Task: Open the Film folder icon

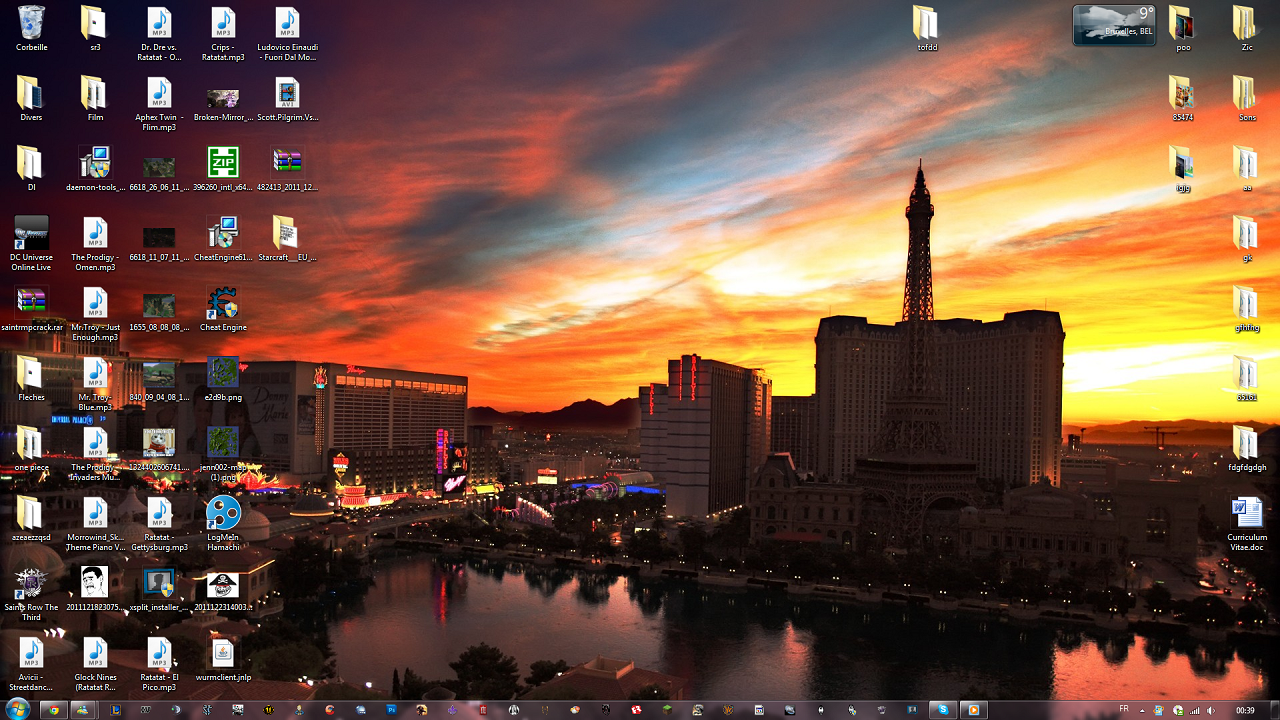Action: tap(95, 98)
